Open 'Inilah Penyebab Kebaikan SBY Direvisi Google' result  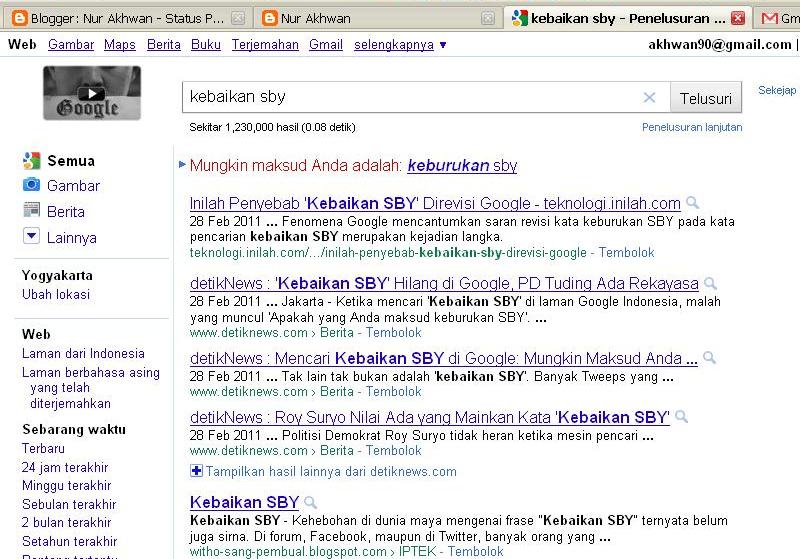pos(435,203)
